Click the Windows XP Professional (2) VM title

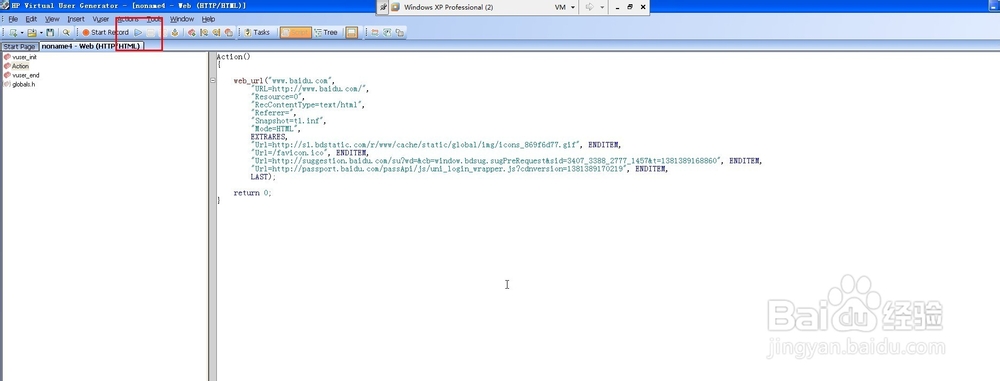(x=448, y=7)
